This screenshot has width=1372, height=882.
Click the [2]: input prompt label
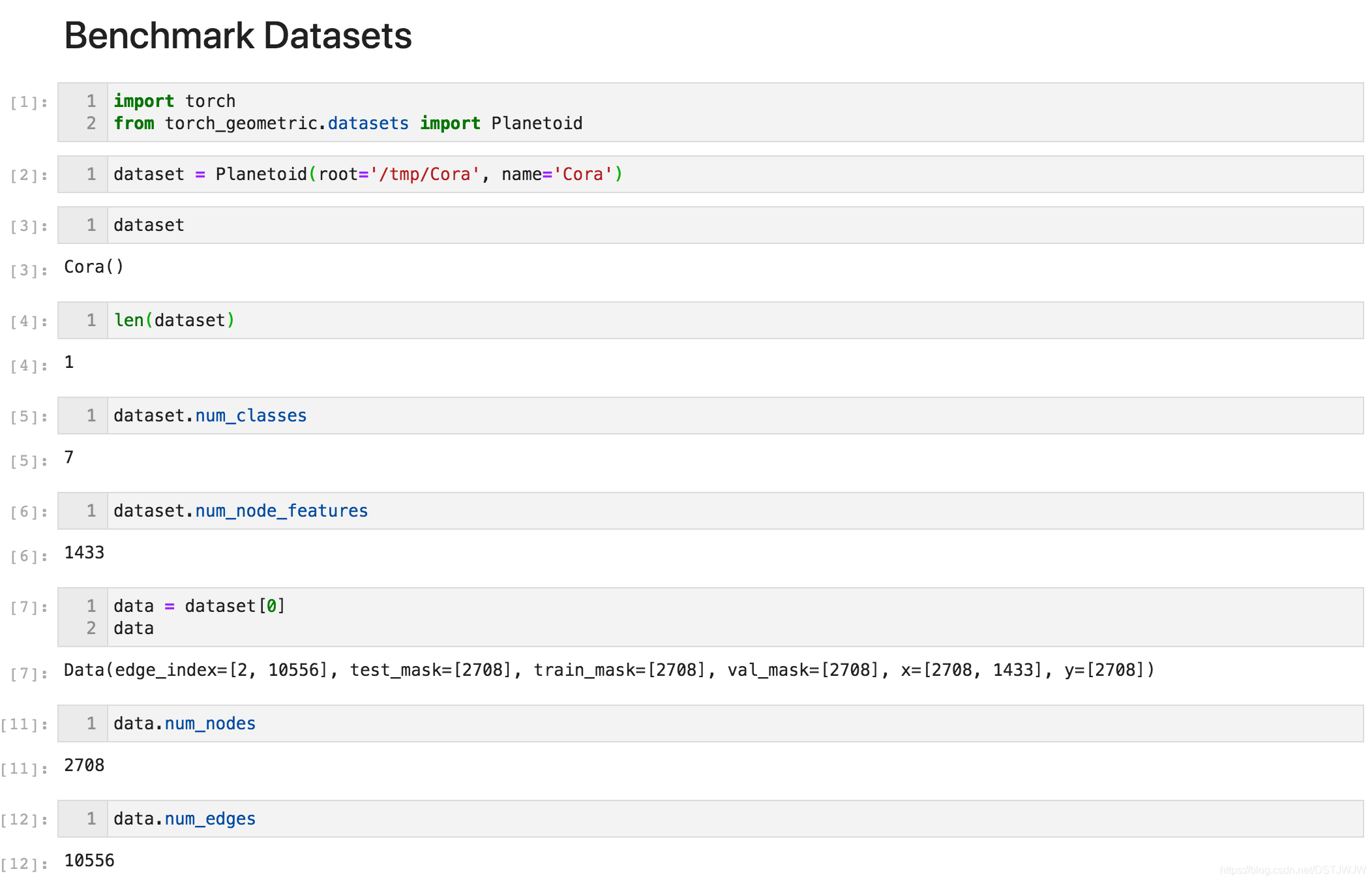(29, 175)
